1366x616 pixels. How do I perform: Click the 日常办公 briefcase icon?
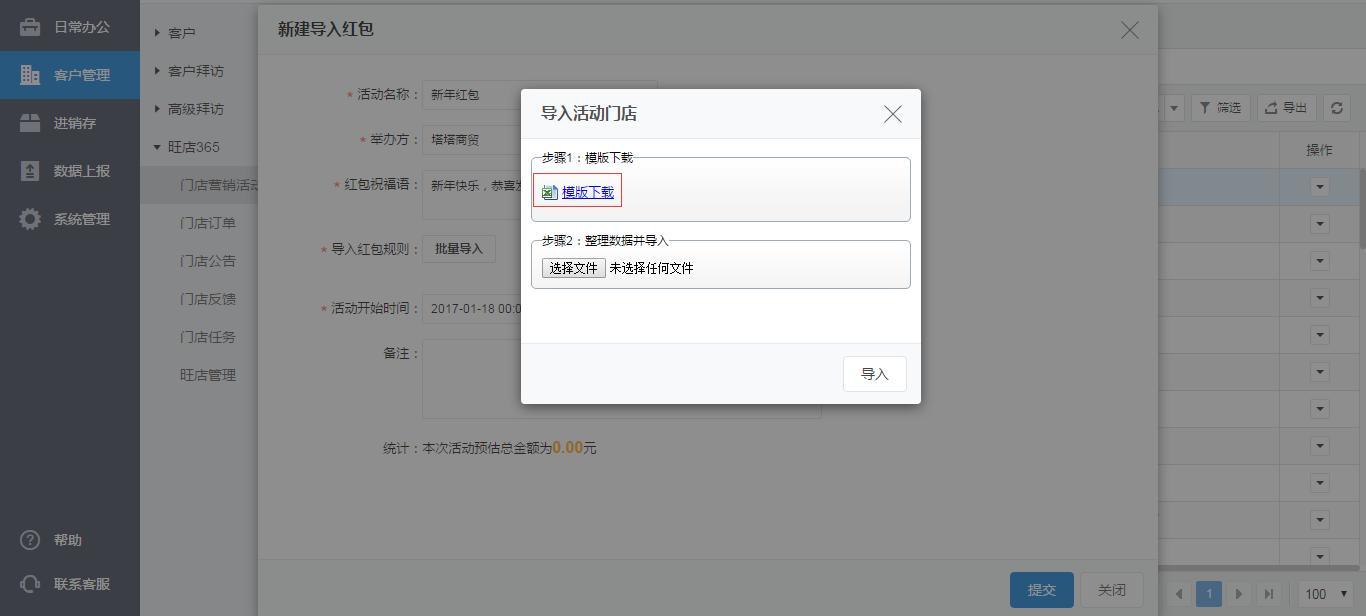pyautogui.click(x=30, y=27)
